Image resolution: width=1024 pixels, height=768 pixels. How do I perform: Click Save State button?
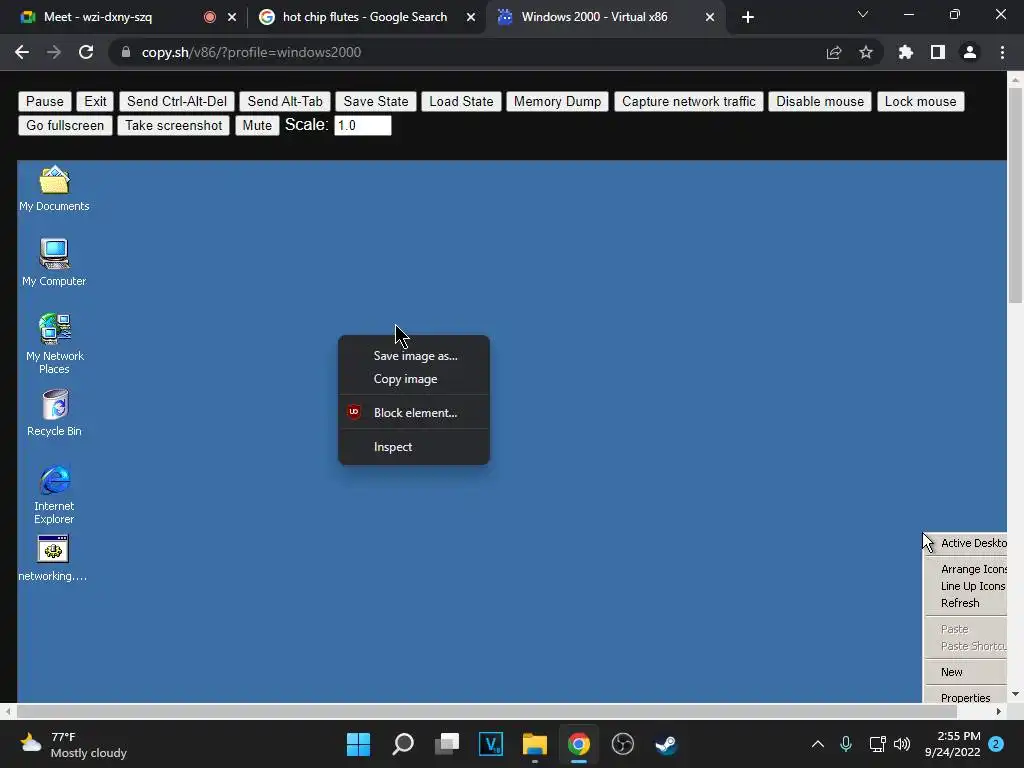pos(376,101)
